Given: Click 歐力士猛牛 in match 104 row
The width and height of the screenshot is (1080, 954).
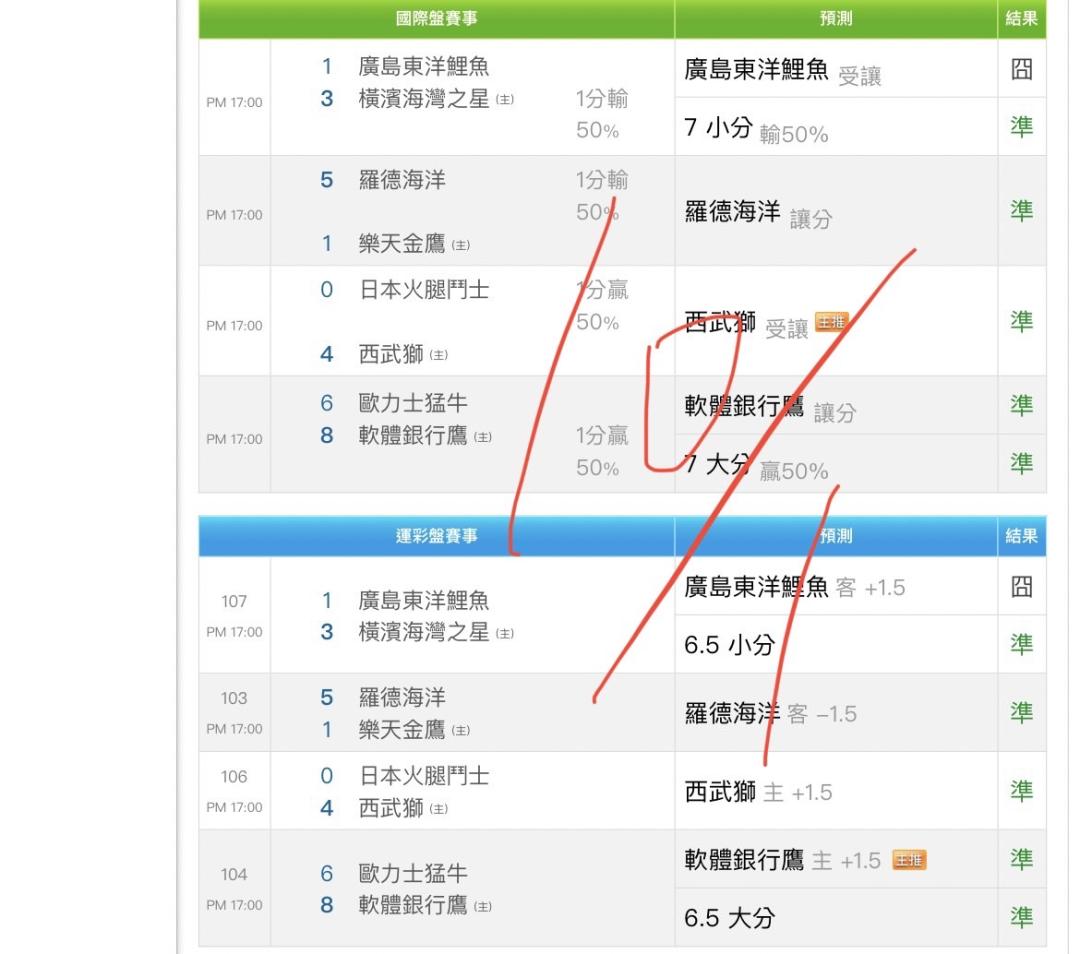Looking at the screenshot, I should tap(413, 874).
